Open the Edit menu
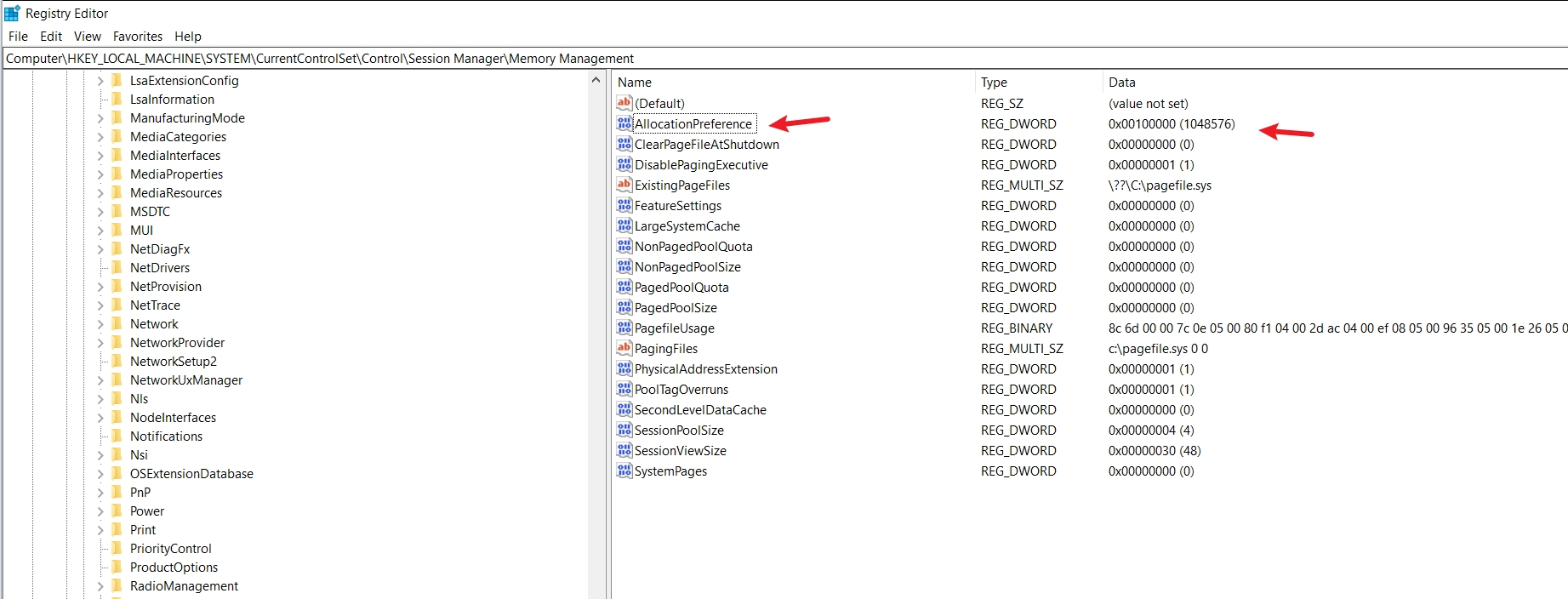Viewport: 1568px width, 599px height. [x=51, y=37]
